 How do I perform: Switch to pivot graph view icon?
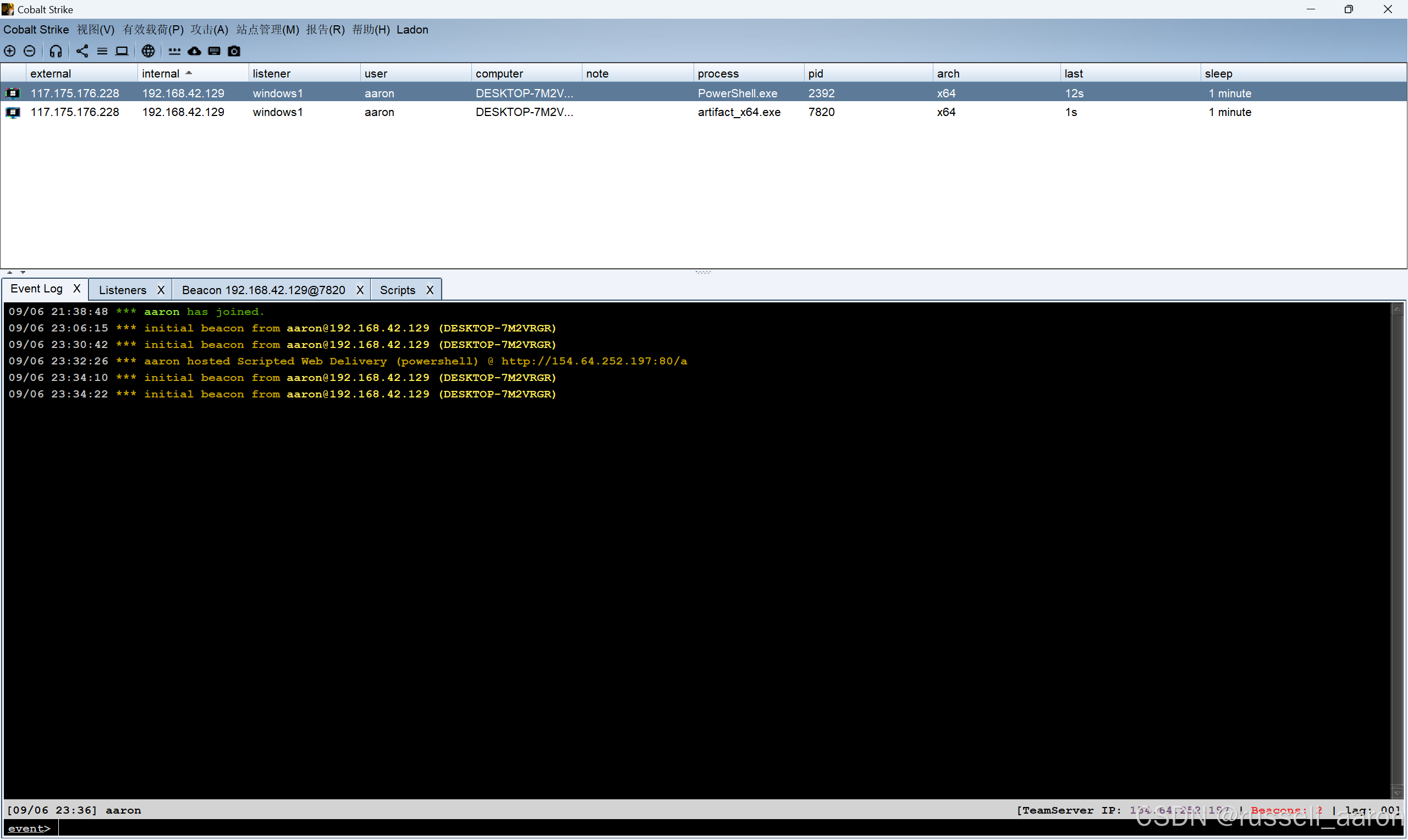[82, 51]
